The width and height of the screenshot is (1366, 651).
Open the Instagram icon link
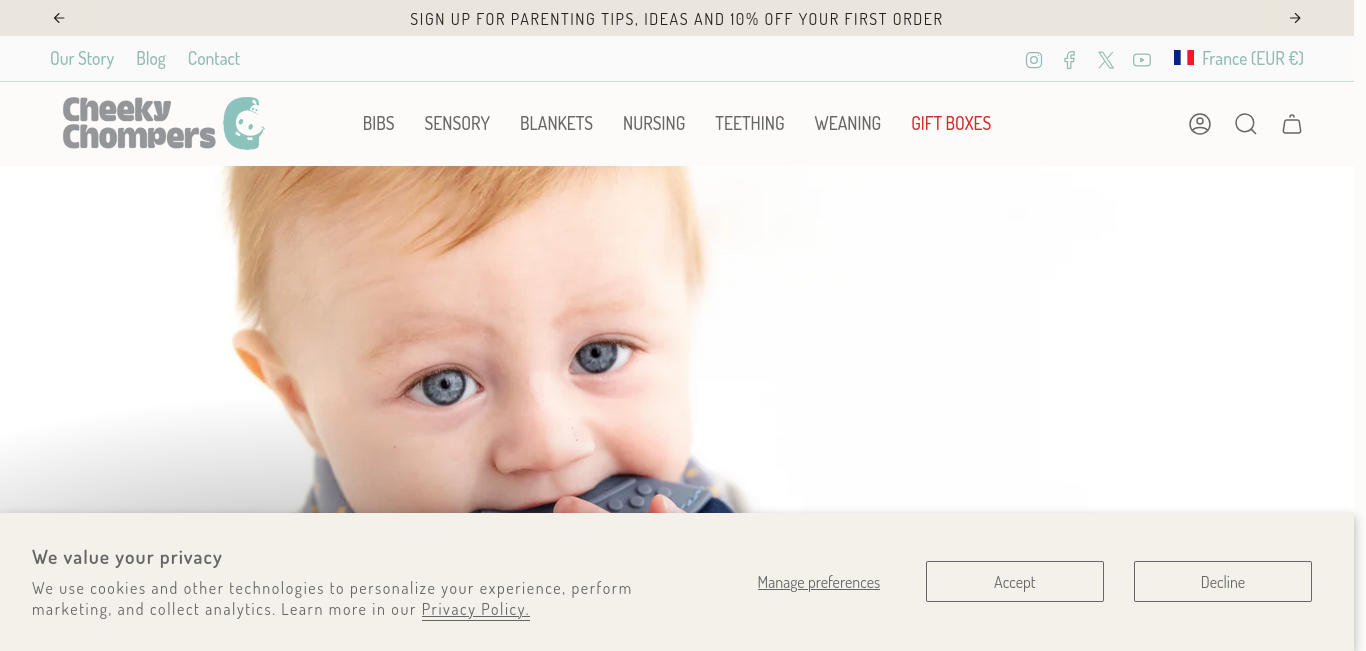(x=1034, y=60)
